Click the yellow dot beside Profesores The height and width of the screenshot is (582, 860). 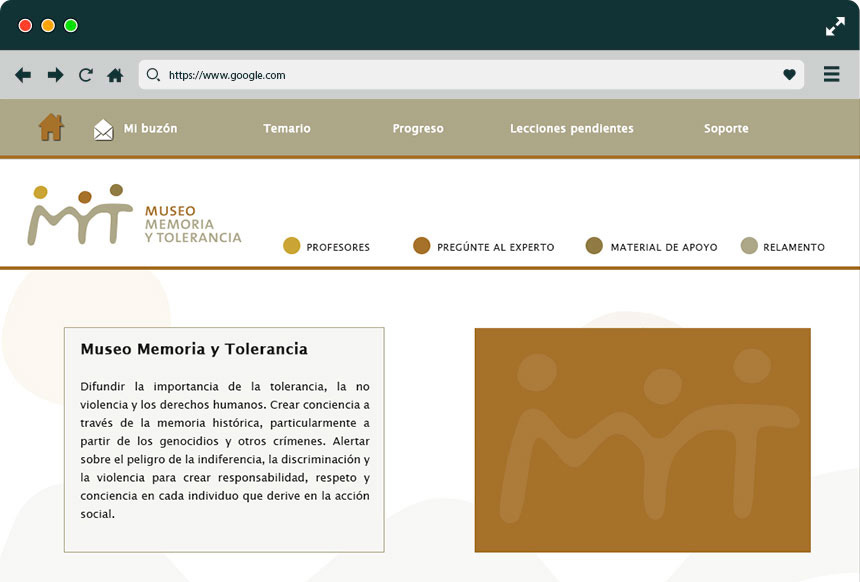pyautogui.click(x=292, y=246)
